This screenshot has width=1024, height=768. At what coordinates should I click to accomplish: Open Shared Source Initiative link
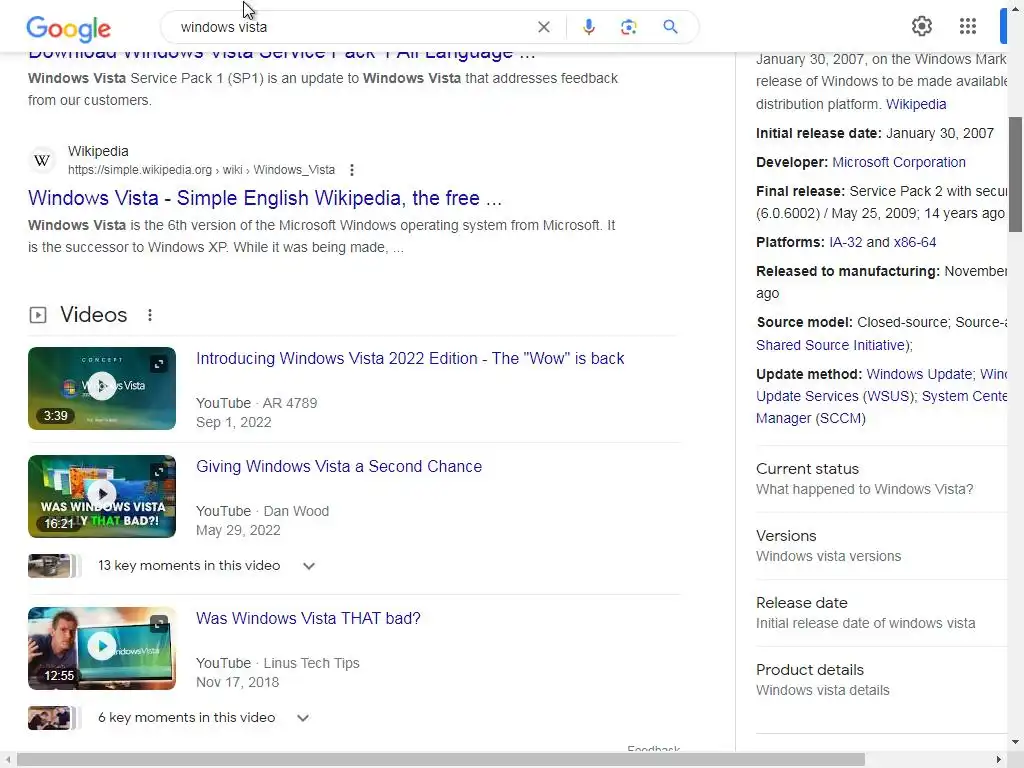coord(833,345)
